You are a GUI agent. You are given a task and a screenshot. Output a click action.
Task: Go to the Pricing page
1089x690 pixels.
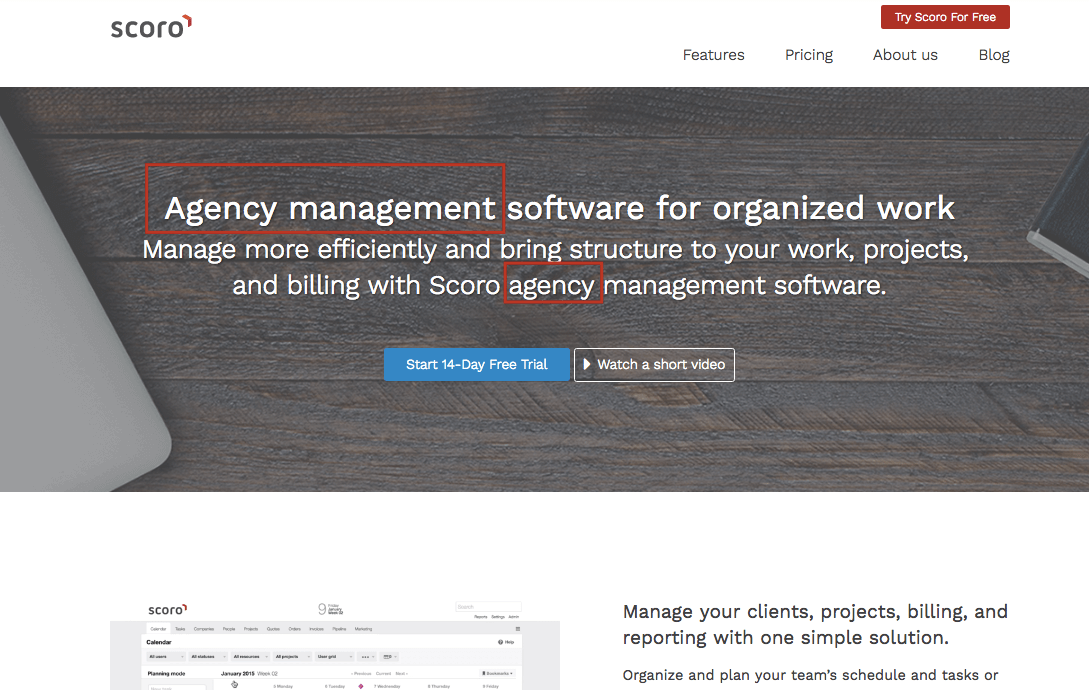click(x=808, y=55)
